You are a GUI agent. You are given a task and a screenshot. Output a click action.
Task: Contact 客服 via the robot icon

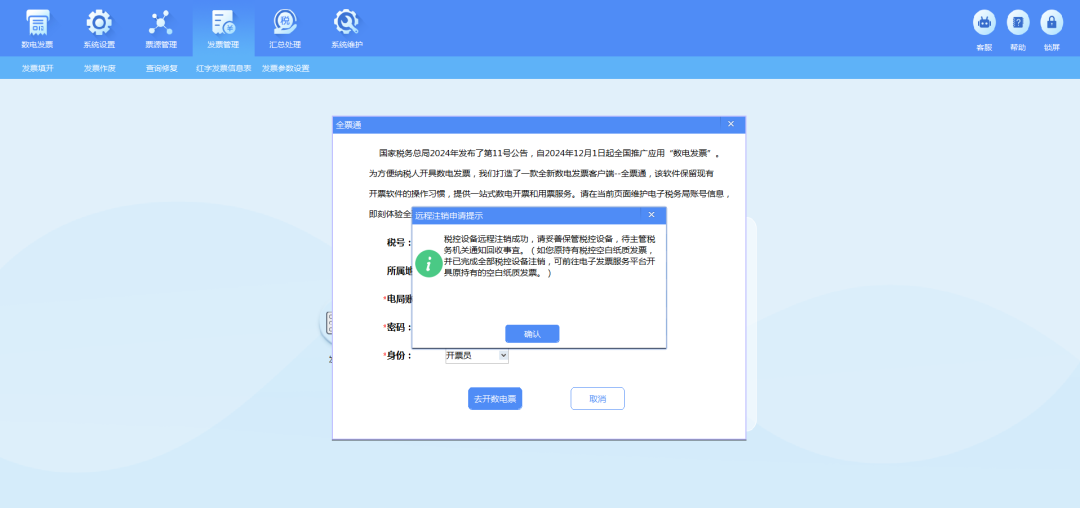tap(984, 23)
